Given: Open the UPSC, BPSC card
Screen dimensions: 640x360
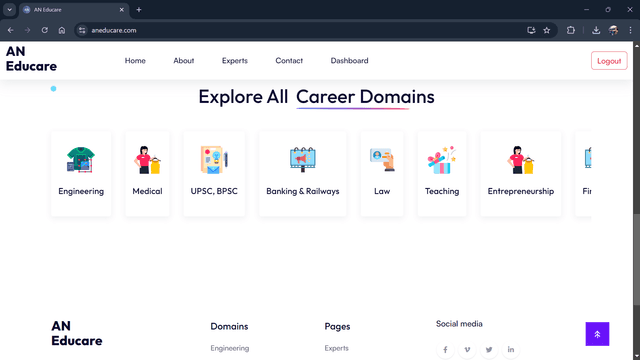Looking at the screenshot, I should (x=214, y=173).
